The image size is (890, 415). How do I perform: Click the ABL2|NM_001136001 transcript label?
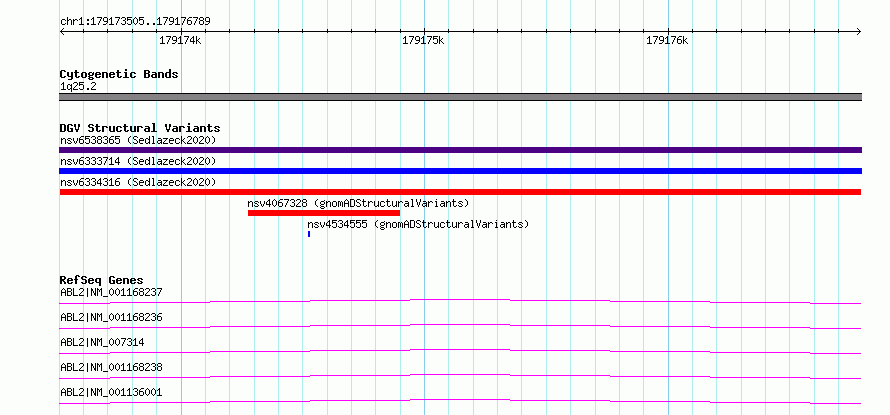pyautogui.click(x=111, y=392)
